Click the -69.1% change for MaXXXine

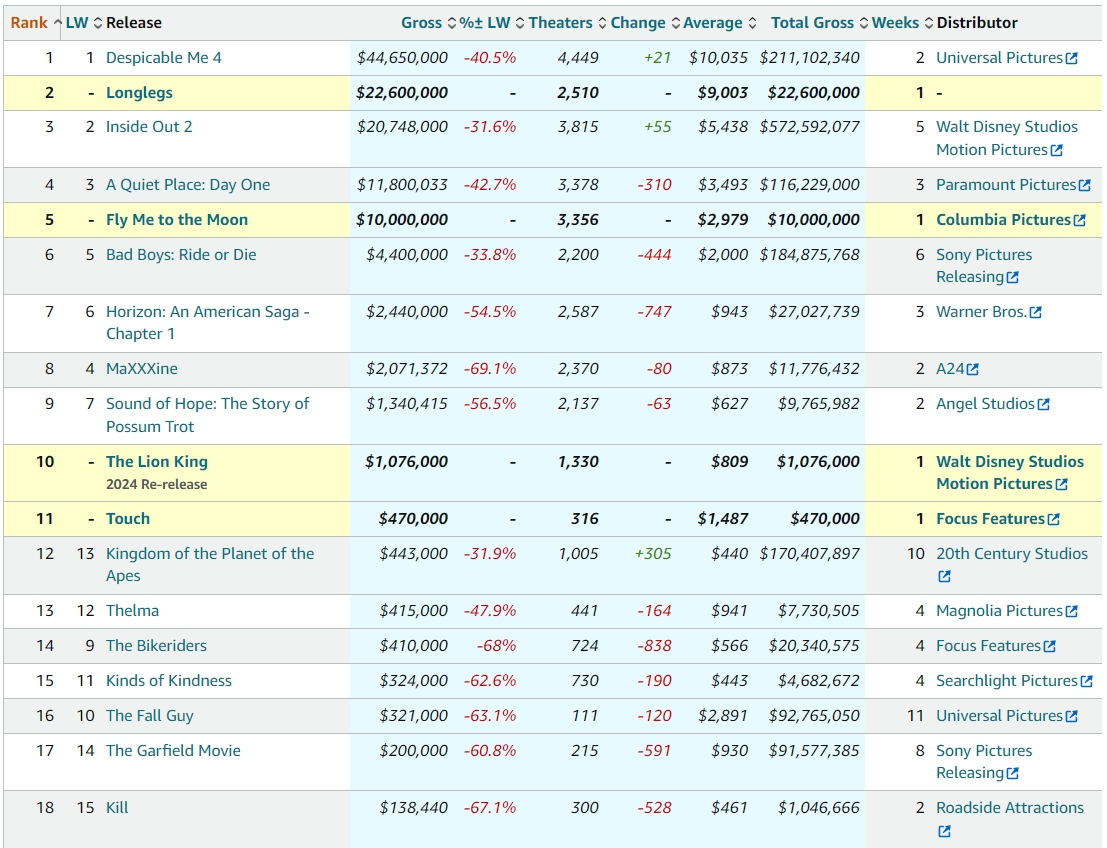[x=490, y=369]
